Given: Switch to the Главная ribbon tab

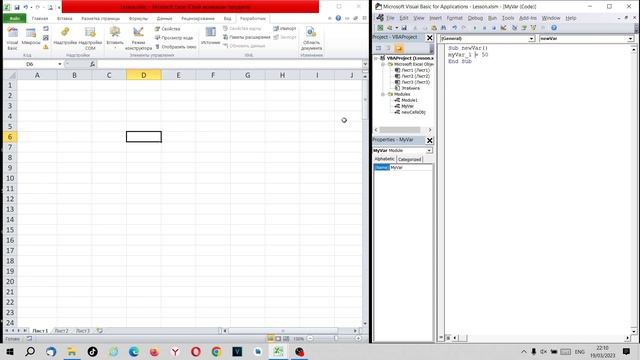Looking at the screenshot, I should coord(40,18).
